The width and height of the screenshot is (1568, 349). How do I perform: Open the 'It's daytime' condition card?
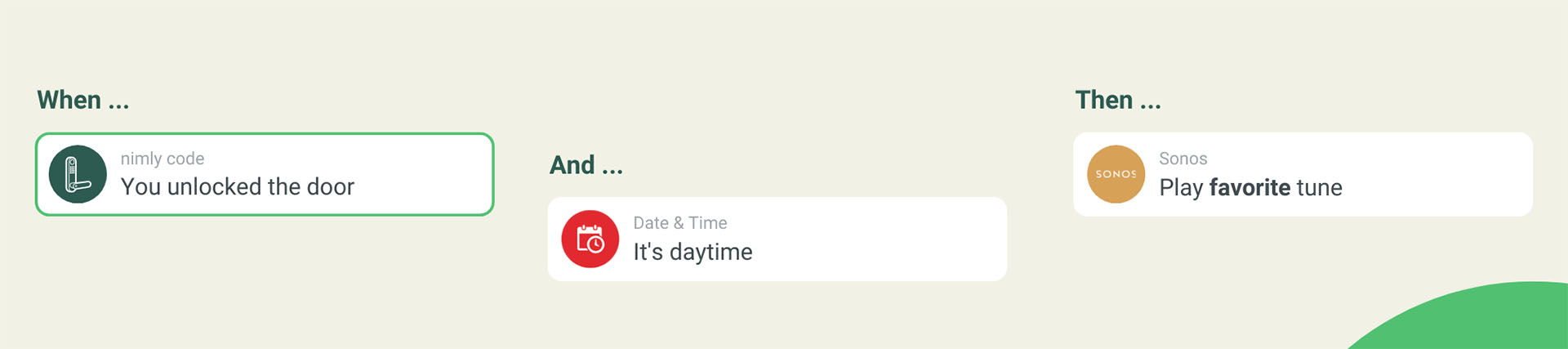tap(777, 239)
